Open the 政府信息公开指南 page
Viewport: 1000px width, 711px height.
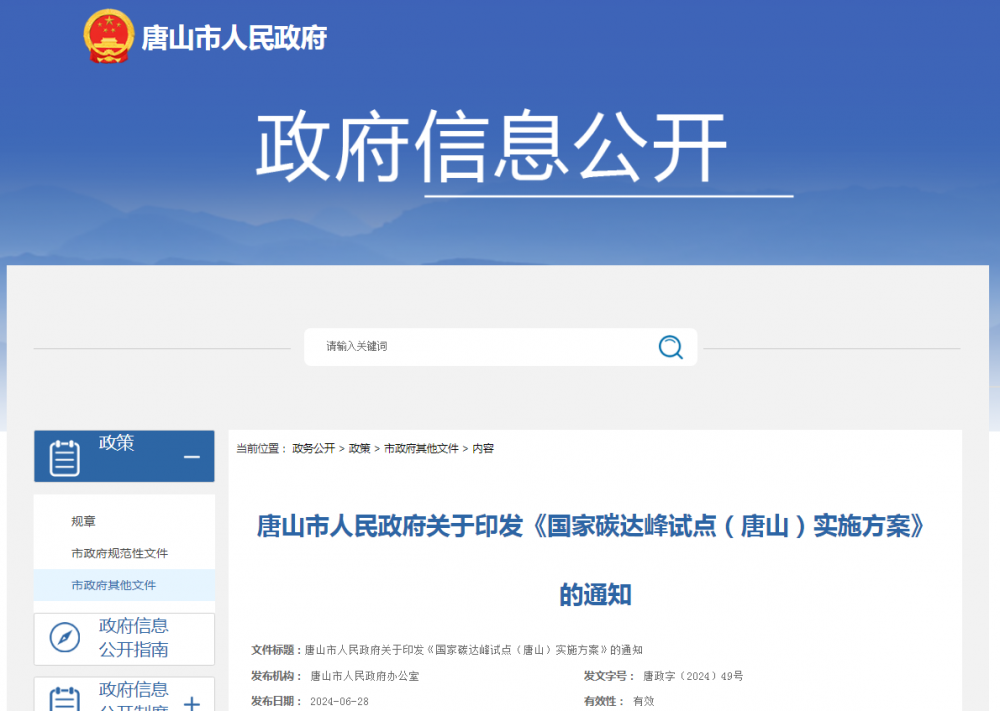pos(133,637)
